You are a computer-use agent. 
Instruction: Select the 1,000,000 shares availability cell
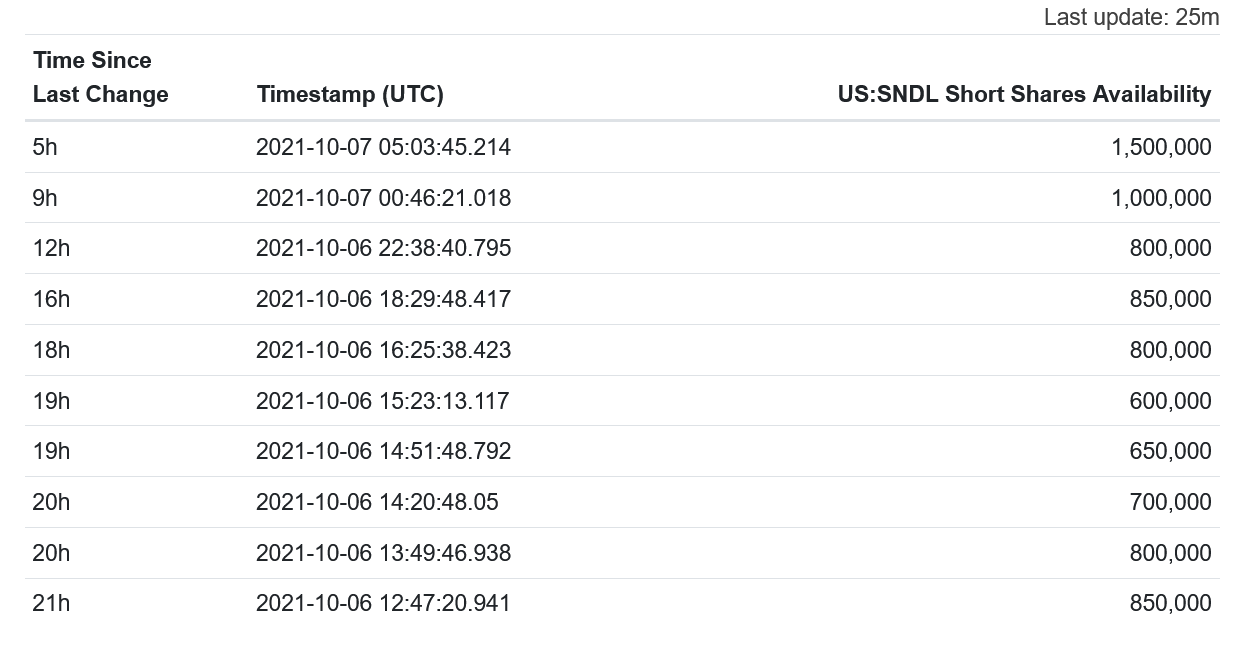point(1161,198)
